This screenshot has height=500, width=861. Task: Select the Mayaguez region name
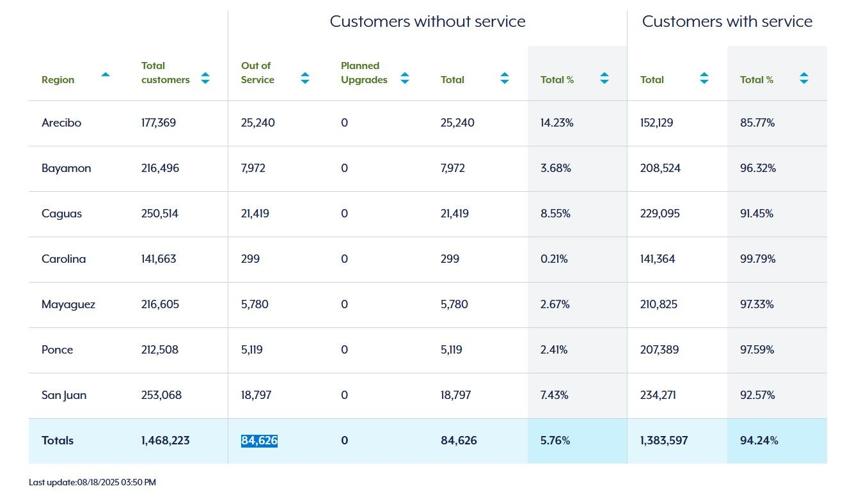[x=68, y=304]
